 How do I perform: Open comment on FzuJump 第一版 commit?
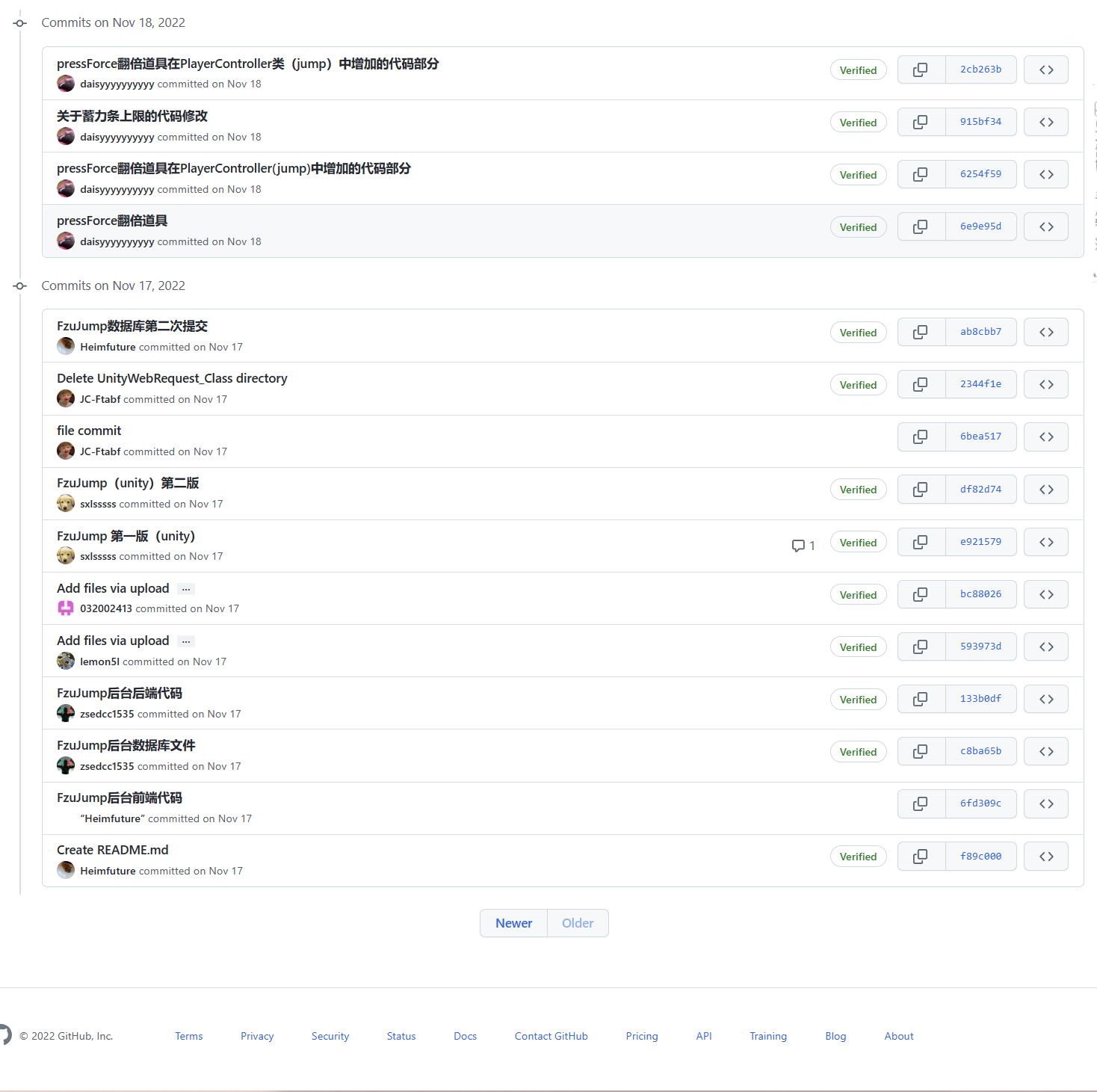(x=803, y=546)
